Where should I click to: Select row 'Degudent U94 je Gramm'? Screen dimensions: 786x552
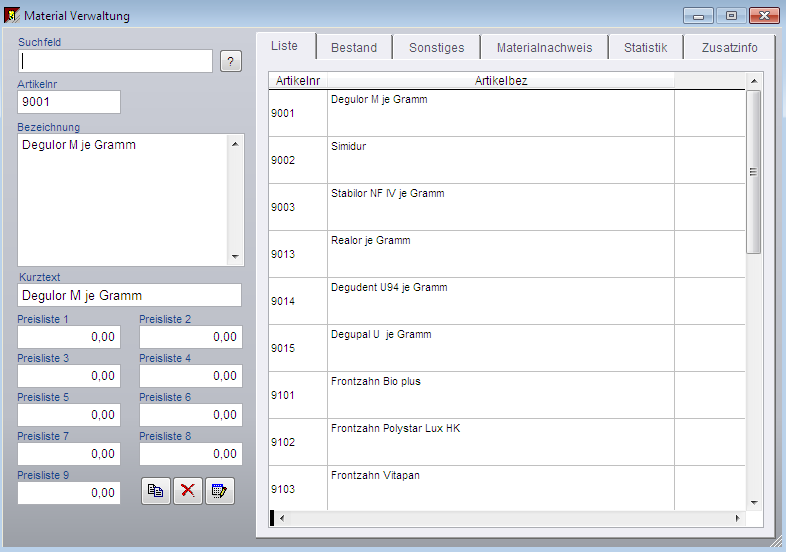507,301
